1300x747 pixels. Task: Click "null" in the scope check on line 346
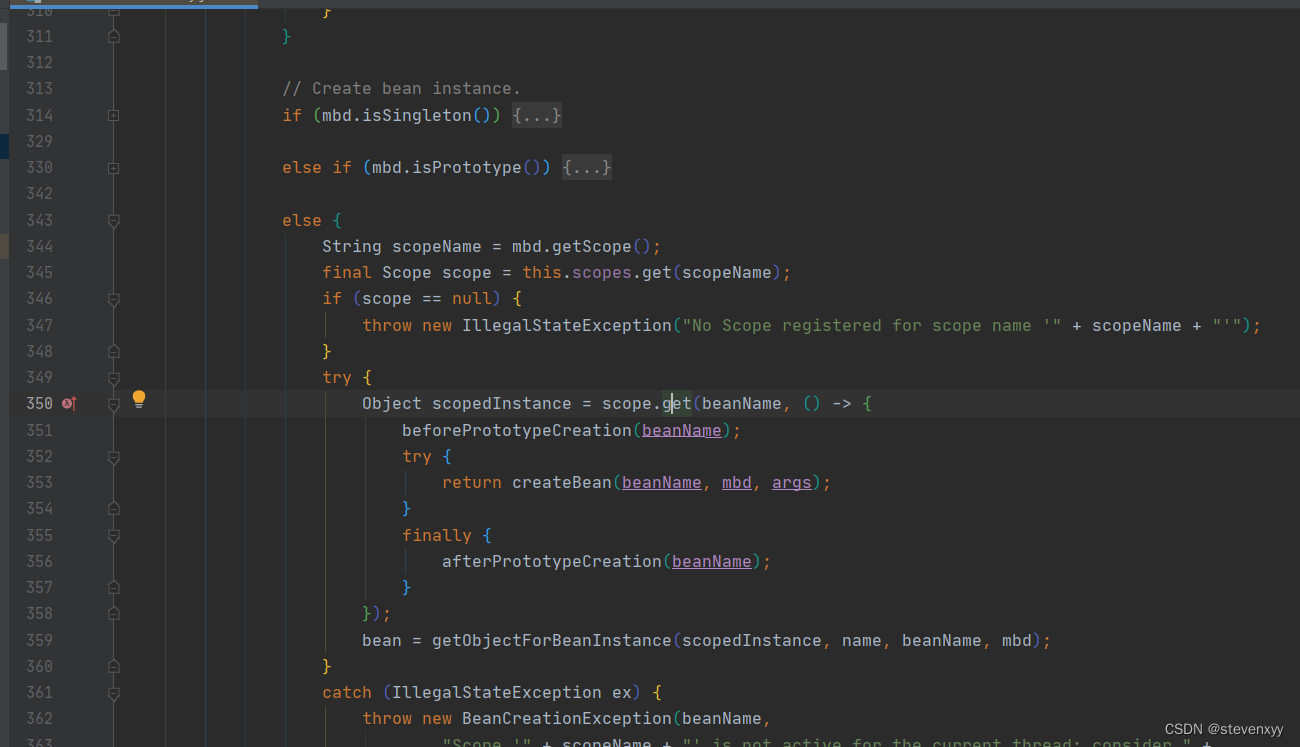(x=472, y=299)
